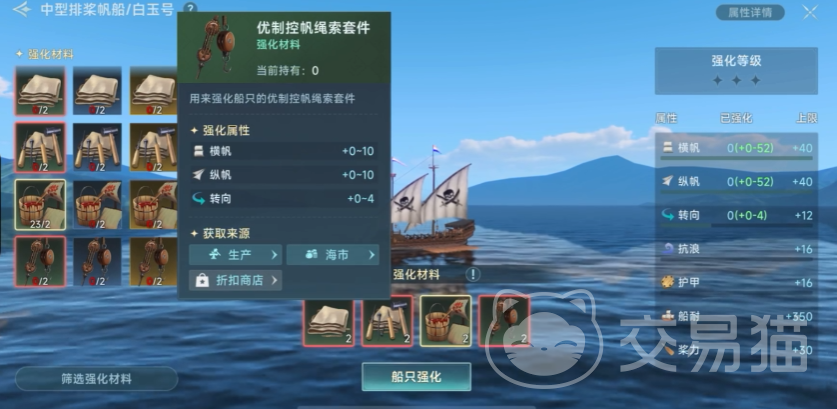Open 筛选强化材料 filter button
Screen dimensions: 837x409
(96, 379)
